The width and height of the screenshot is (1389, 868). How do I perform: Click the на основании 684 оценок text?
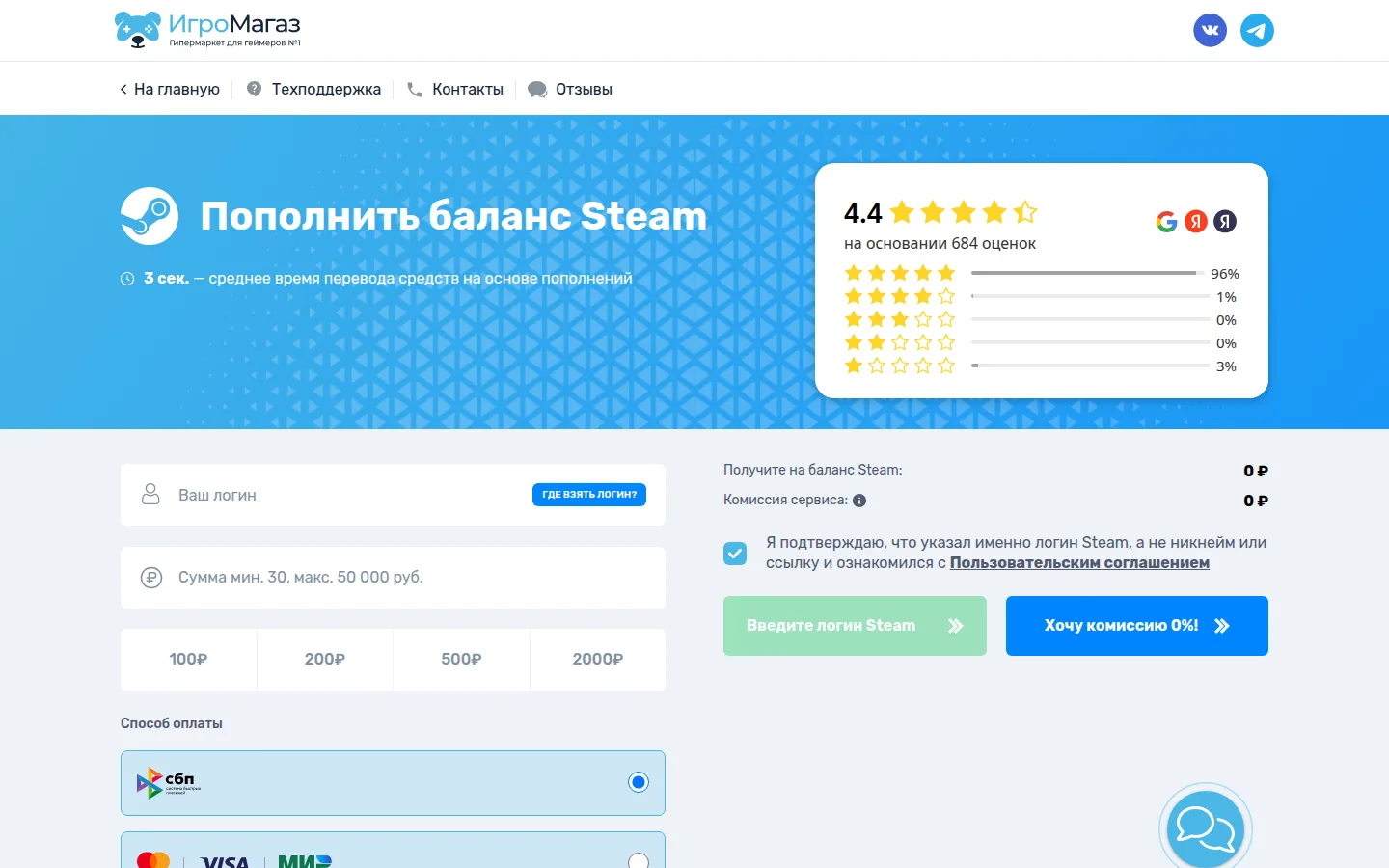(x=940, y=244)
